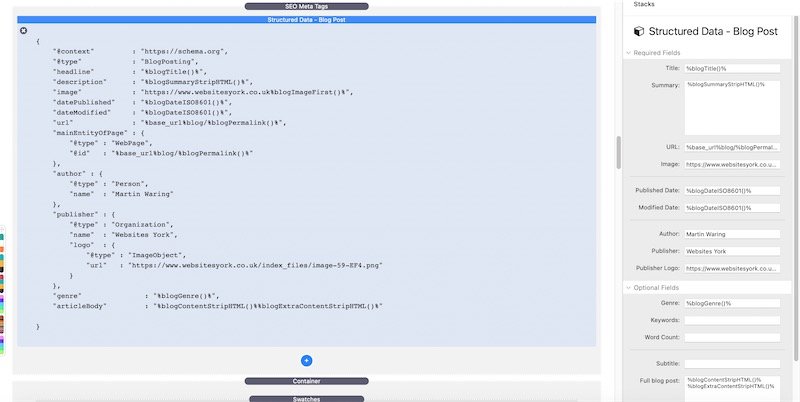
Task: Click the Structured Data cube icon in inspector
Action: (x=639, y=31)
